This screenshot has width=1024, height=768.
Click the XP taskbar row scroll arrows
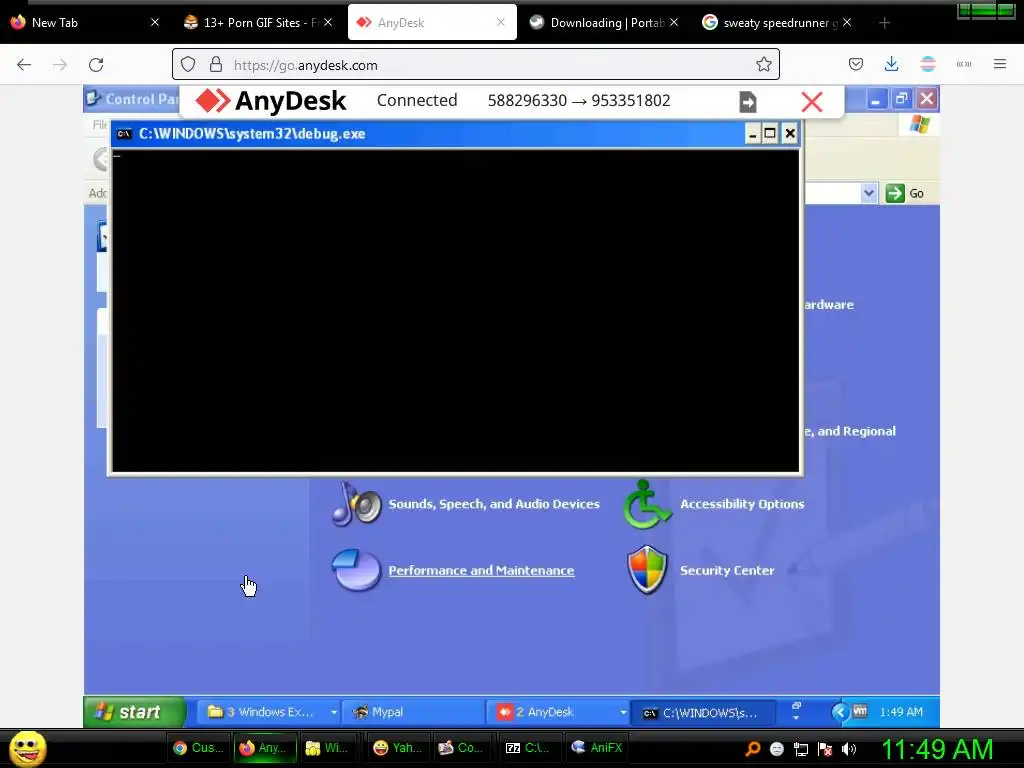click(796, 712)
